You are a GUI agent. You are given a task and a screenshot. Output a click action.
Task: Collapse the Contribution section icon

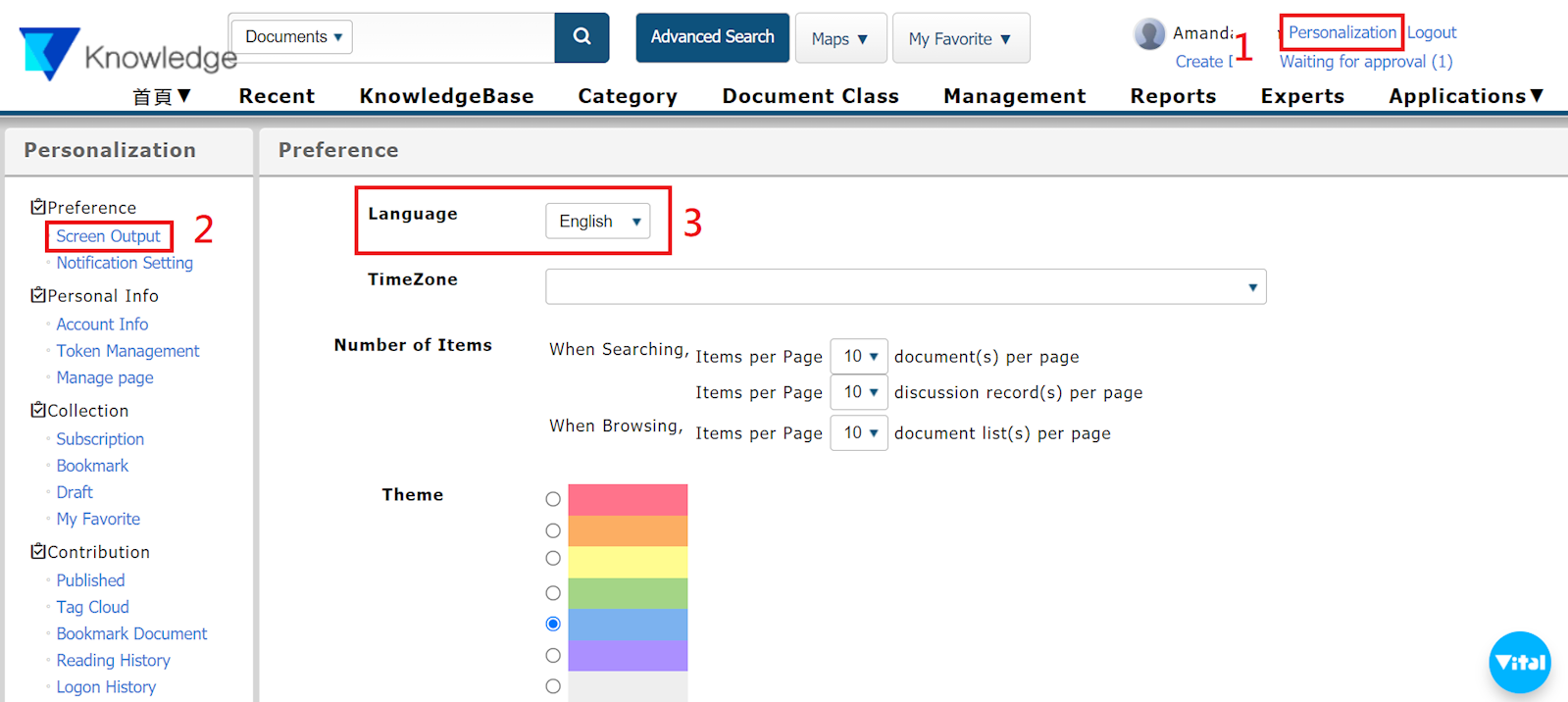[x=38, y=551]
